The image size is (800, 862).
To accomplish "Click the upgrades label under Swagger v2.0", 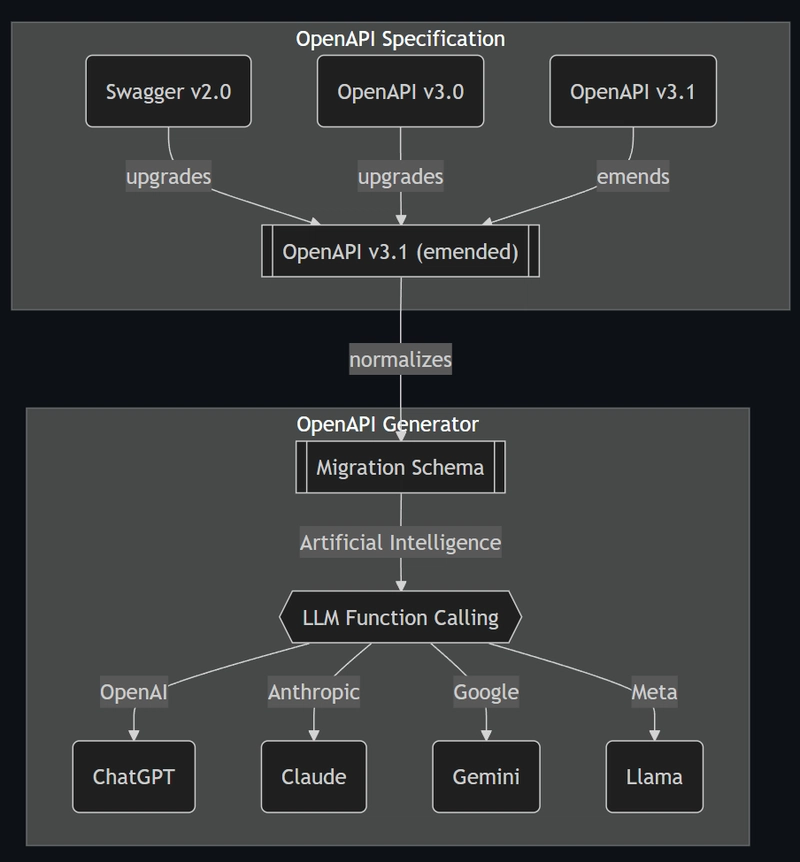I will [168, 176].
